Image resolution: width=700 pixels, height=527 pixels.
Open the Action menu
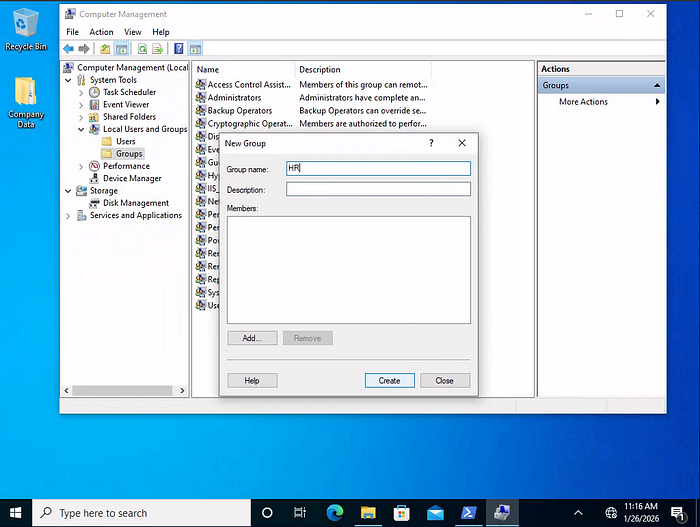point(101,32)
